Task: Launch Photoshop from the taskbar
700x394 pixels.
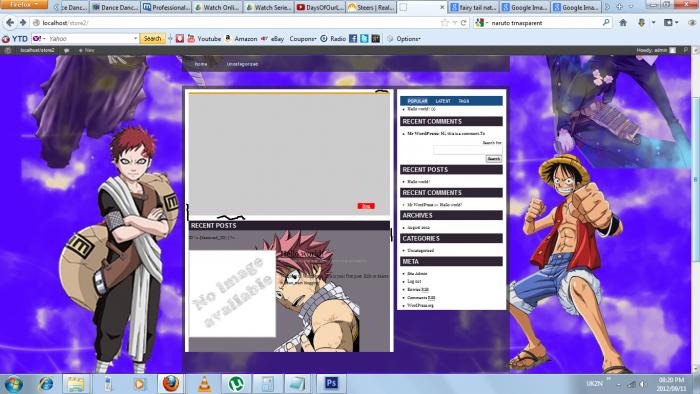Action: click(x=331, y=383)
